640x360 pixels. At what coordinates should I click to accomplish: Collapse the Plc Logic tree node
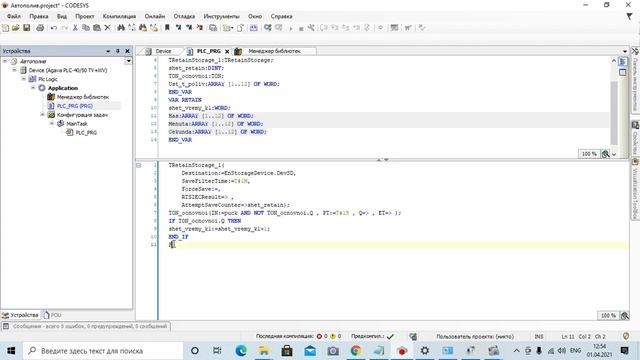click(24, 79)
